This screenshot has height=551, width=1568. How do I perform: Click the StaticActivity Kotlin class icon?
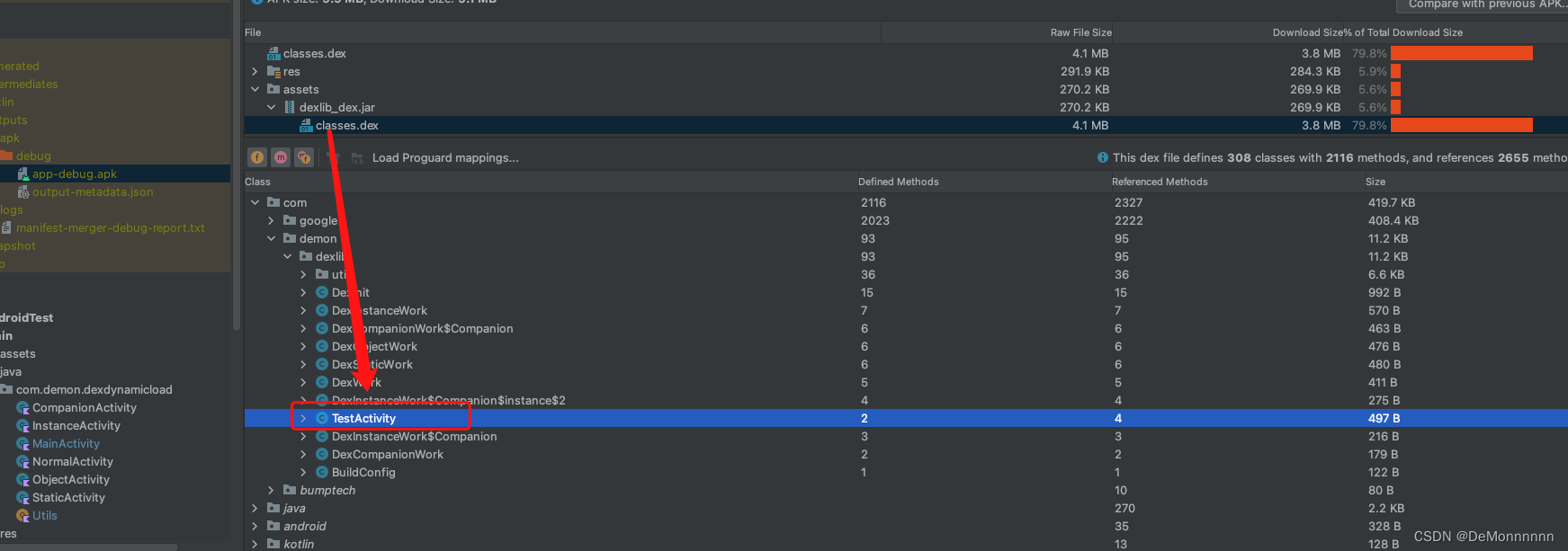click(x=23, y=498)
